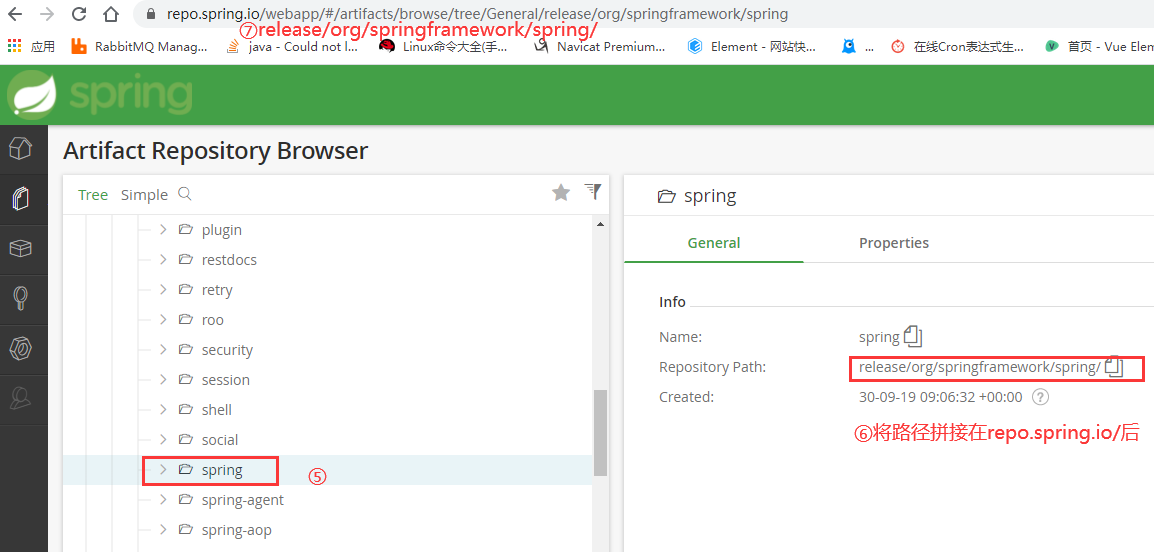Open the General tab
Screen dimensions: 1154x552
pos(714,243)
